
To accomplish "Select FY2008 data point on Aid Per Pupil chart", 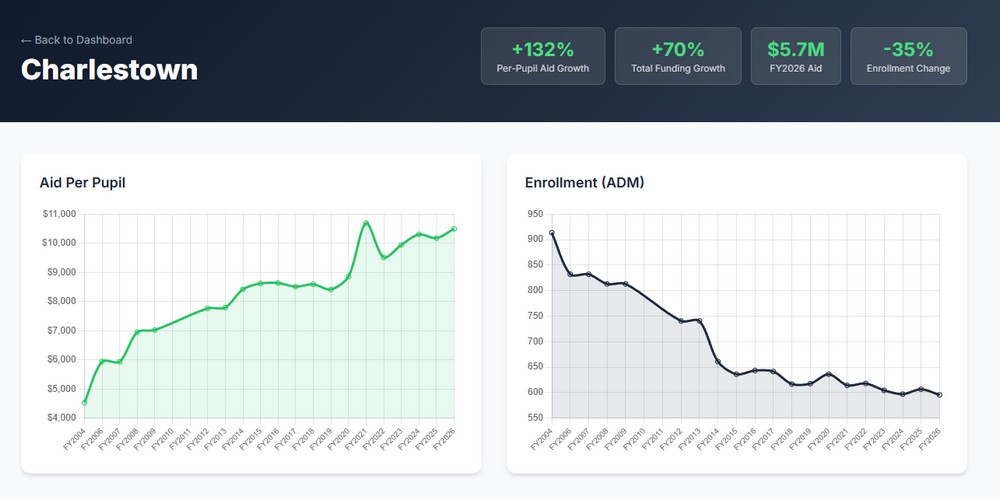I will click(x=137, y=332).
